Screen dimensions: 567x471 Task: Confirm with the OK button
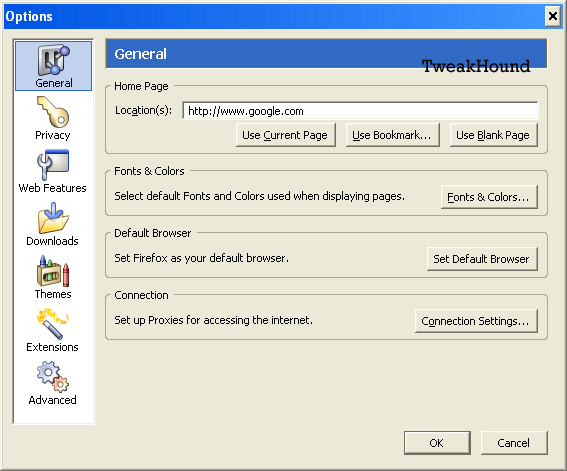[437, 443]
